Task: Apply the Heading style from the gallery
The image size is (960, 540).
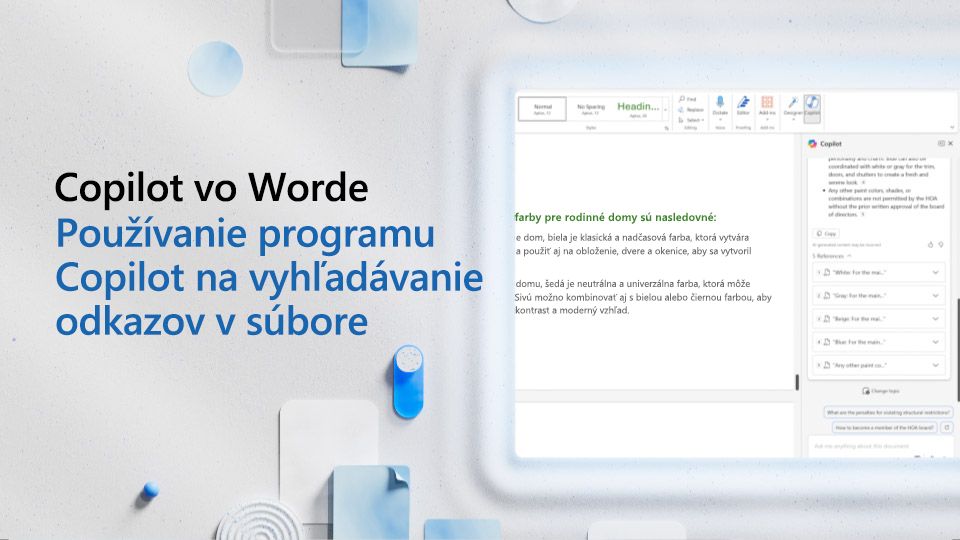Action: point(638,109)
